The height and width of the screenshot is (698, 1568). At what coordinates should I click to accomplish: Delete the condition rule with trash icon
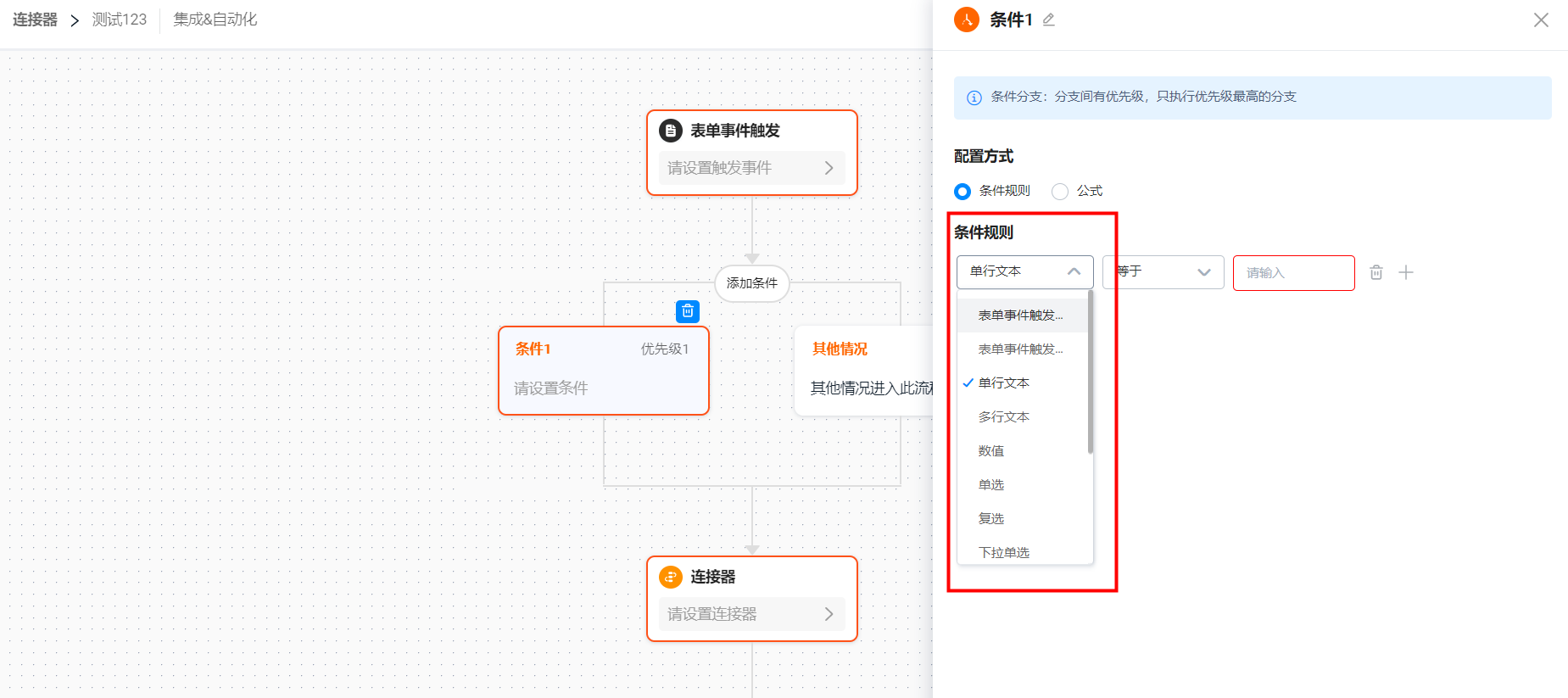pyautogui.click(x=1376, y=272)
